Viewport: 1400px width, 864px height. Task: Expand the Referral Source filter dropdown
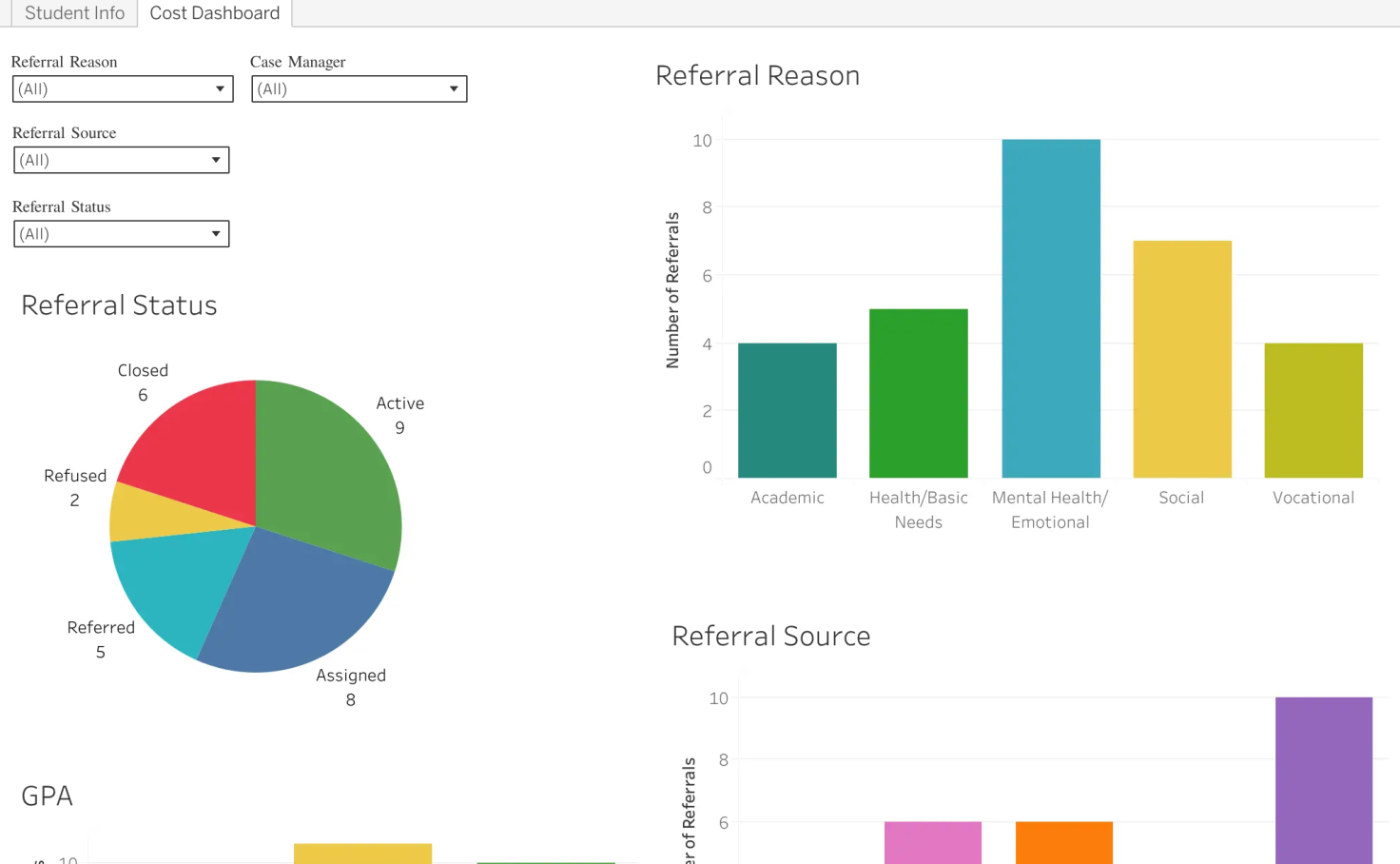coord(122,160)
